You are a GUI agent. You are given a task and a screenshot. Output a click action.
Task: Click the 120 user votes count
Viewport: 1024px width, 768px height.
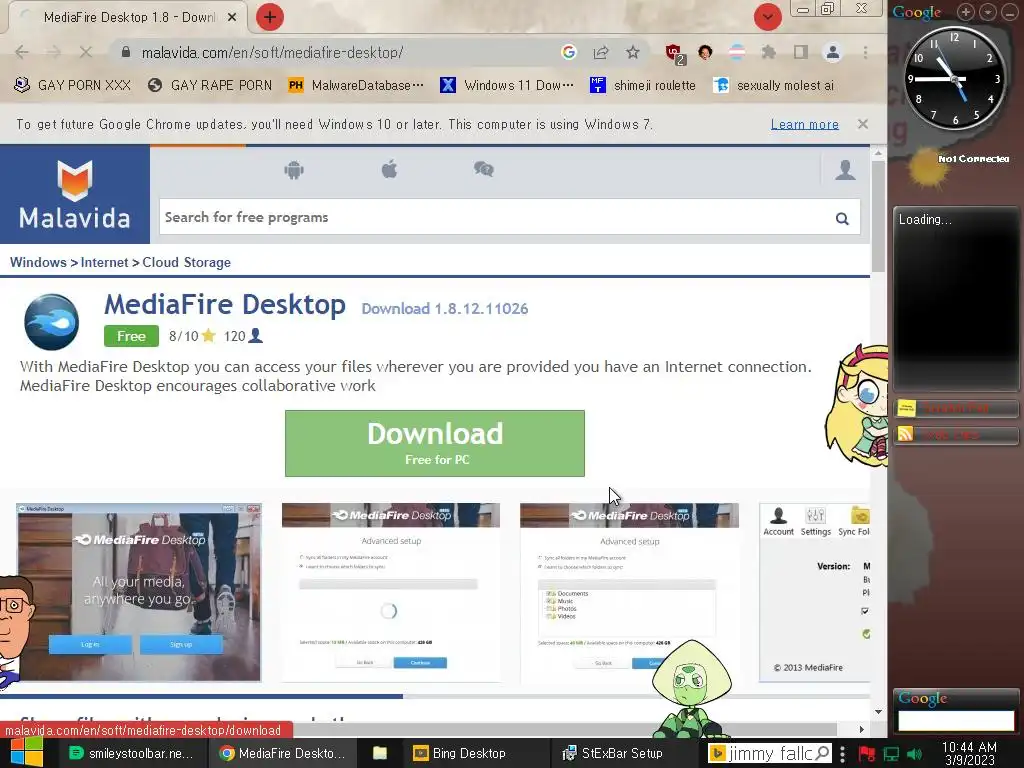click(x=243, y=336)
